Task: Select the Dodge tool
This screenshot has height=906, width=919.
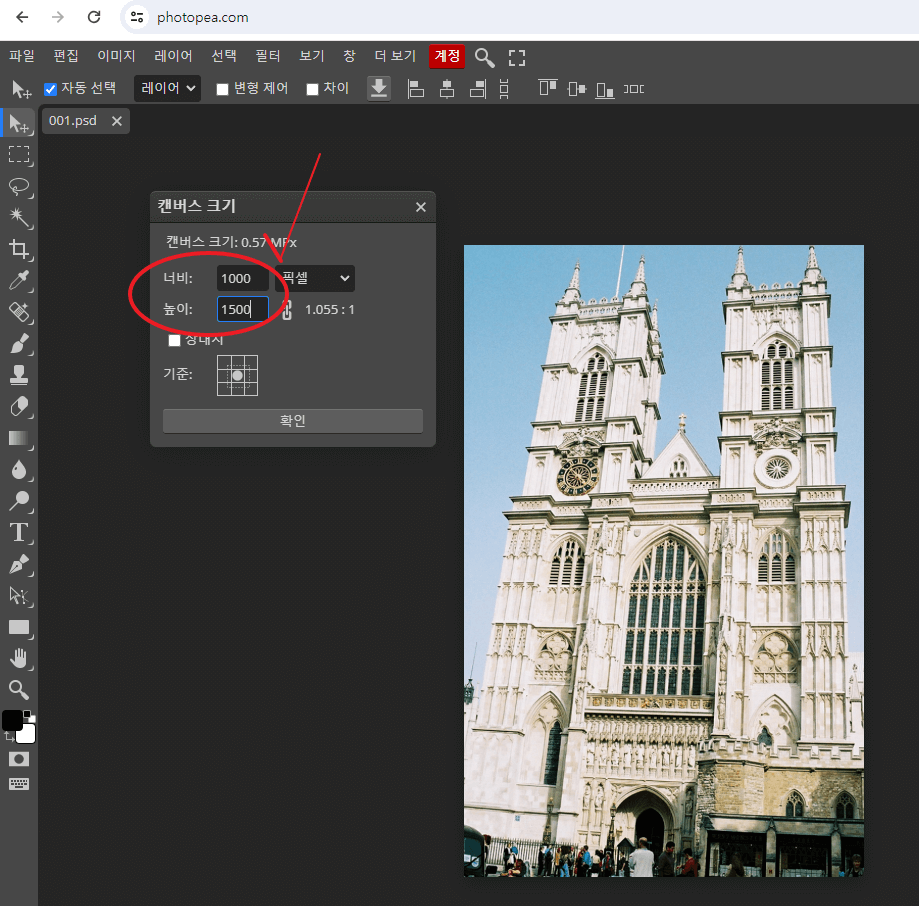Action: tap(19, 501)
